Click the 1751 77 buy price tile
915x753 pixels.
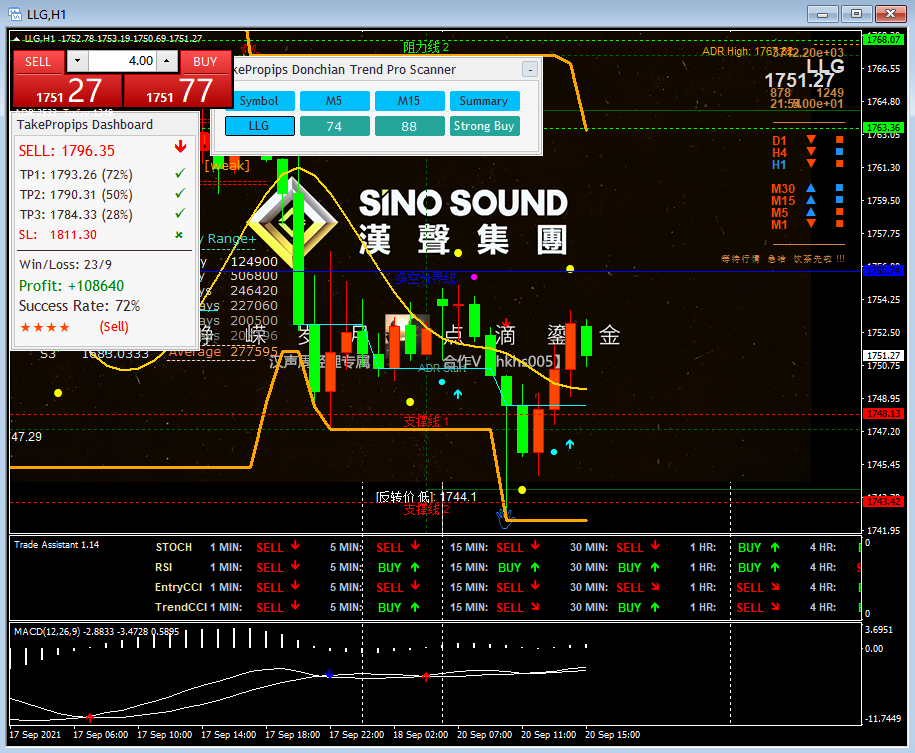coord(178,91)
